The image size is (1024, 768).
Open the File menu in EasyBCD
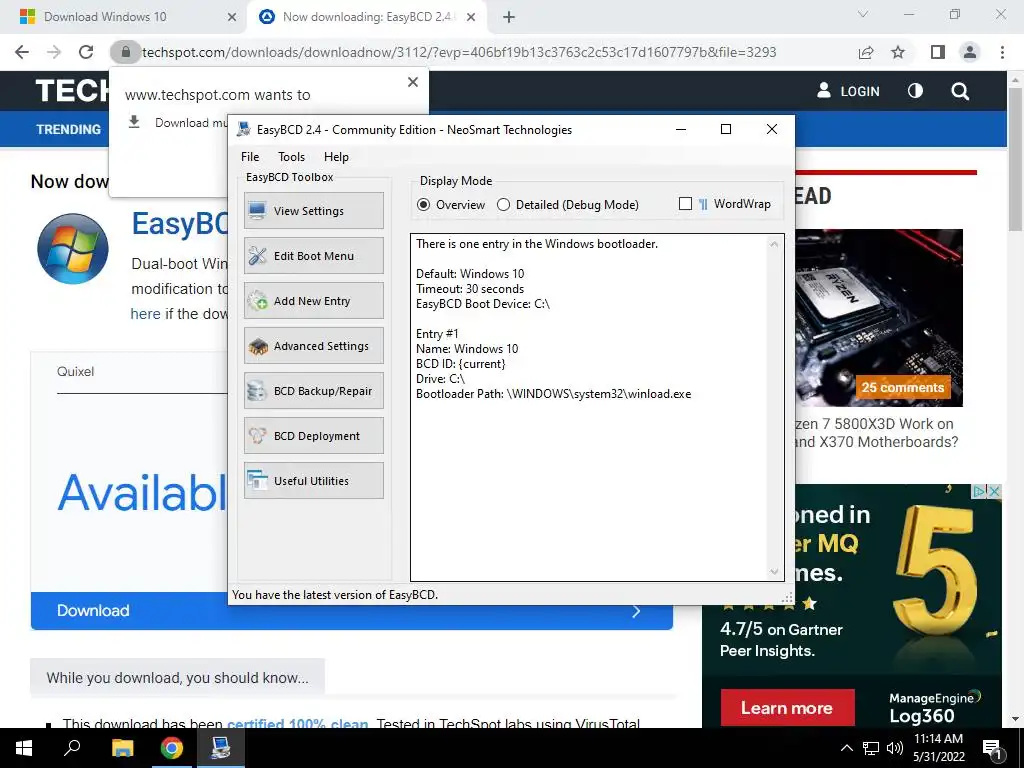click(250, 157)
